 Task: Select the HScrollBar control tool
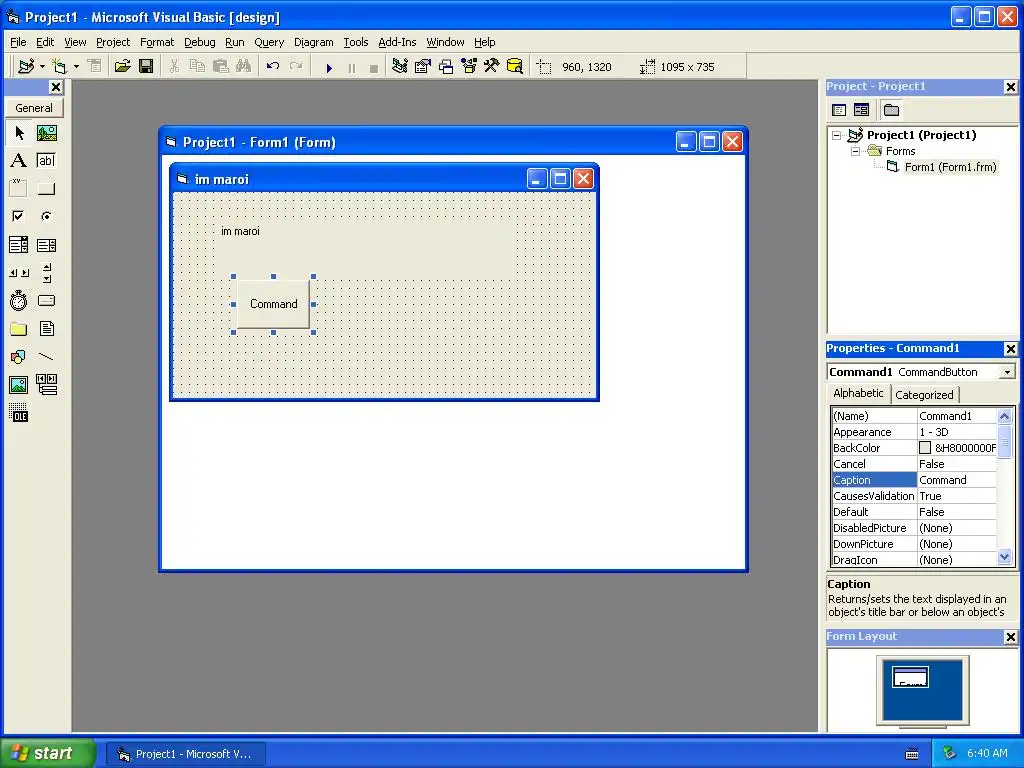pyautogui.click(x=19, y=273)
